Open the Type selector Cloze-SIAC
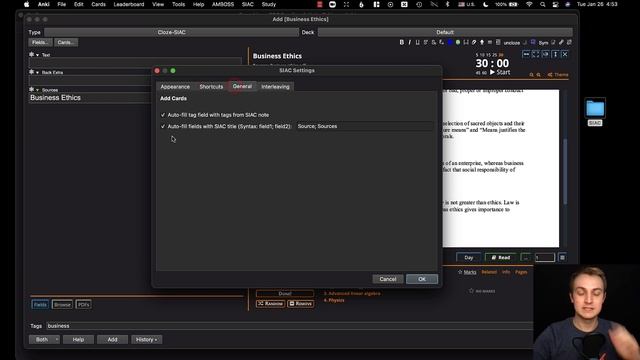Image resolution: width=640 pixels, height=360 pixels. coord(171,32)
